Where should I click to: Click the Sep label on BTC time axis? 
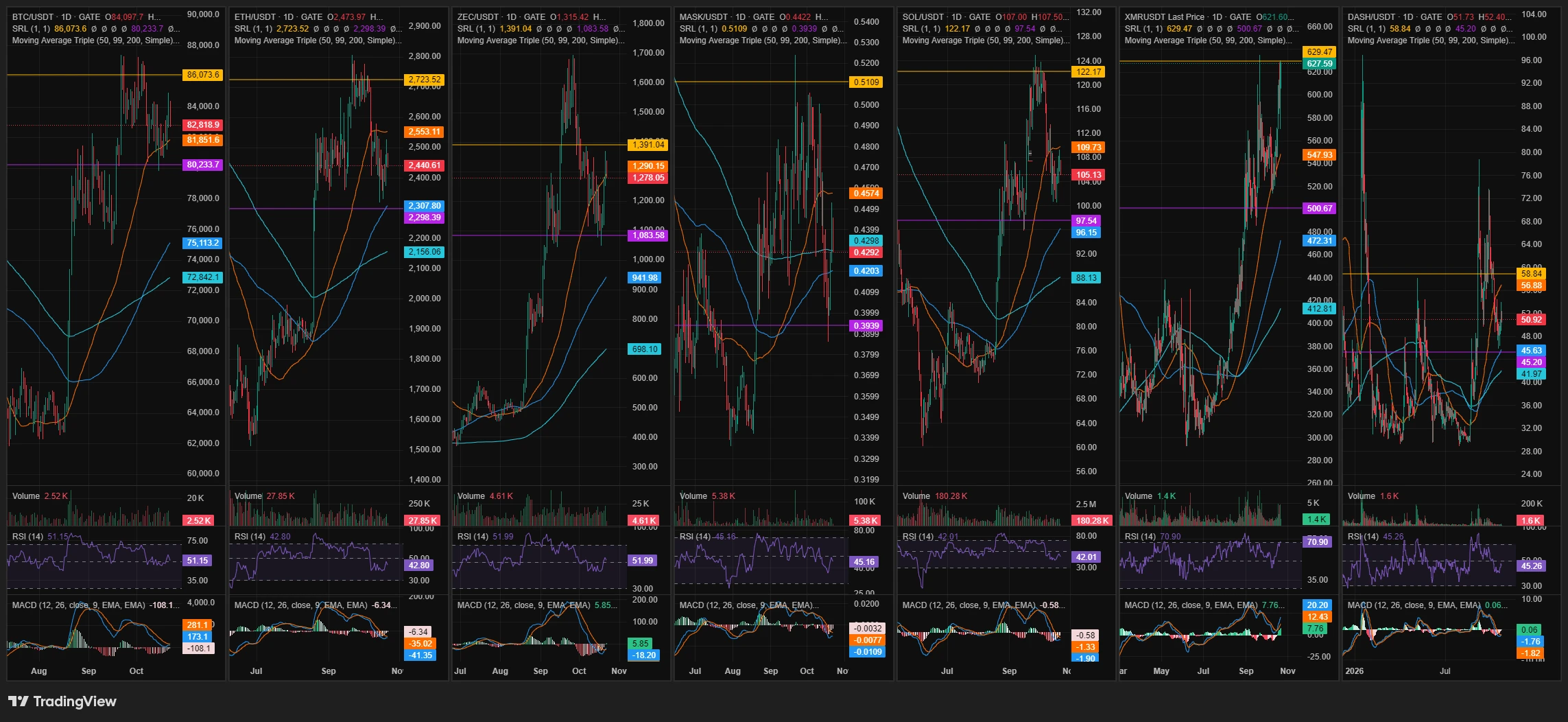88,671
